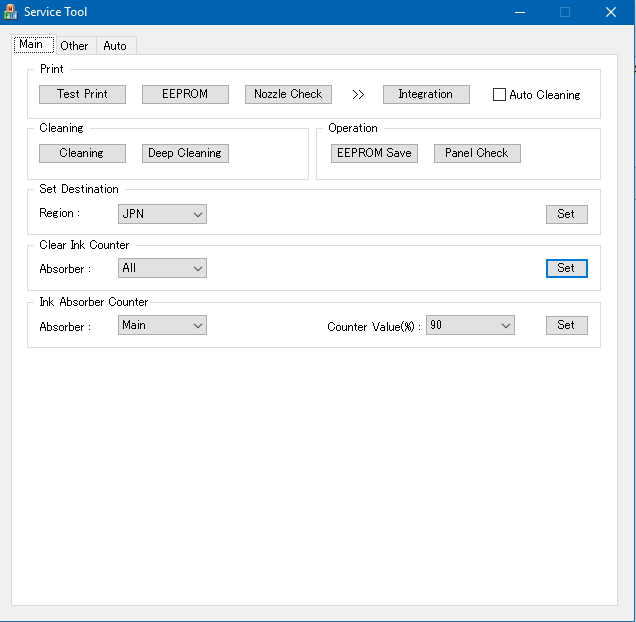
Task: Click the EEPROM Save button
Action: [x=374, y=153]
